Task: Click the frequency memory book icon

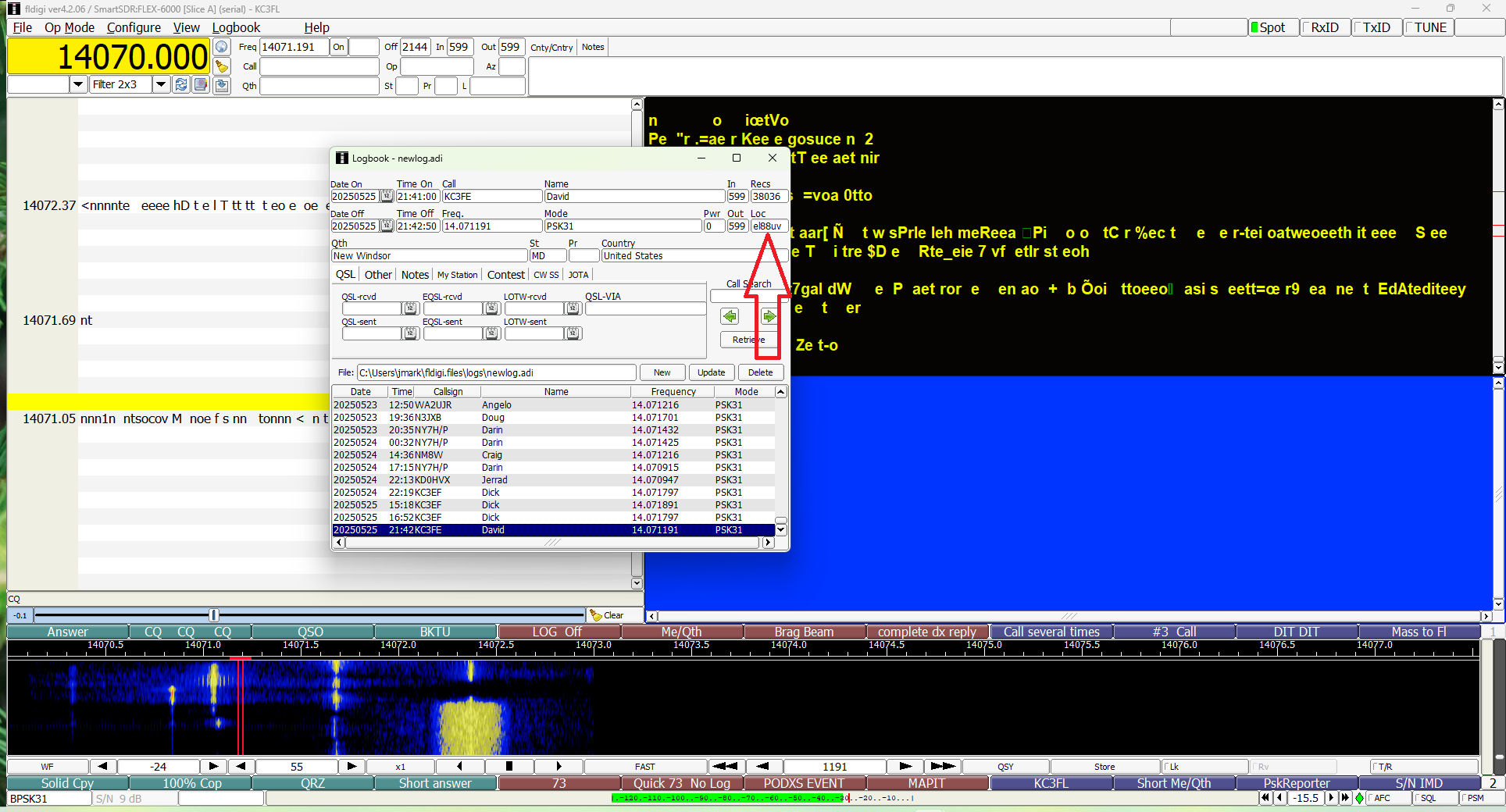Action: 201,84
